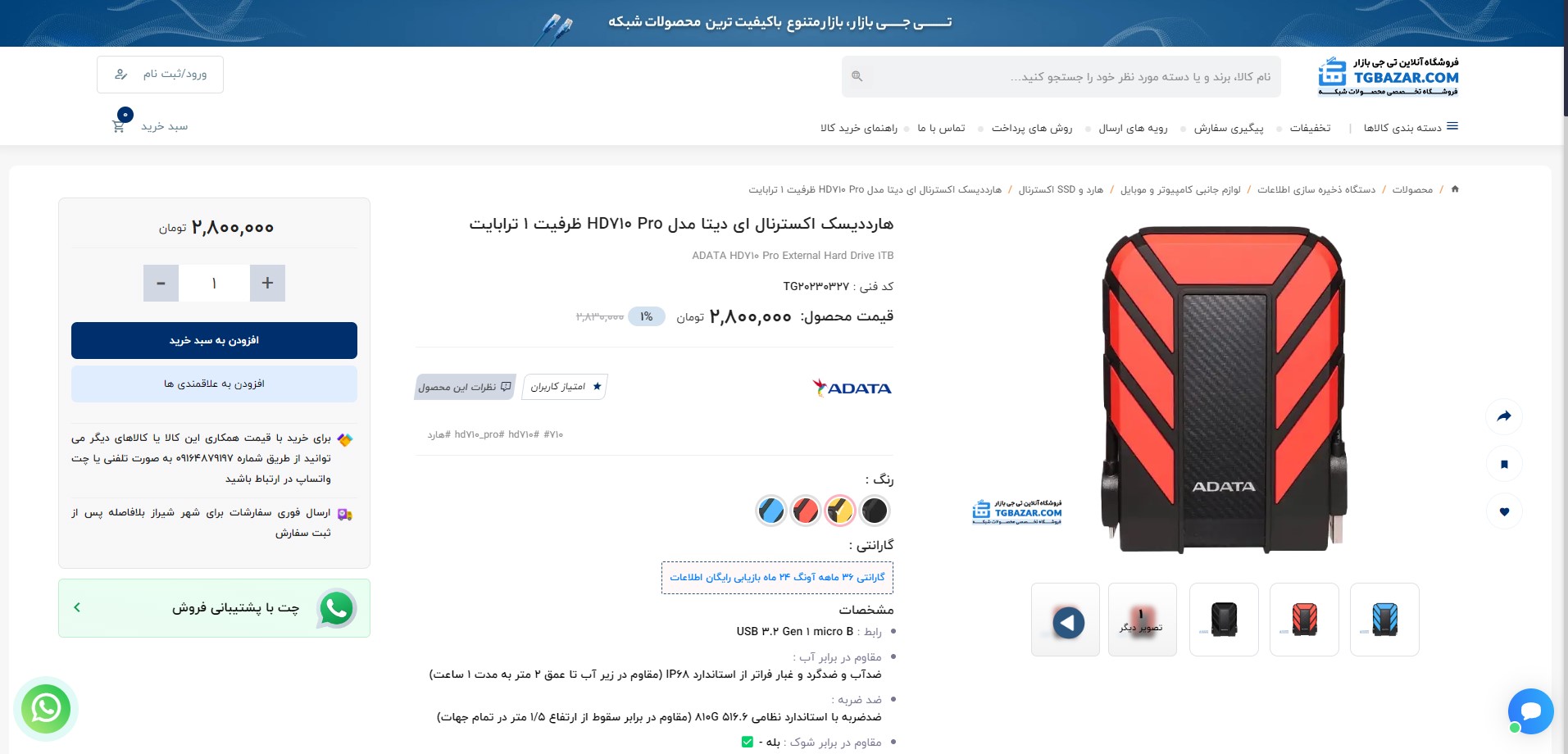
Task: Click the home breadcrumb icon
Action: click(1455, 188)
